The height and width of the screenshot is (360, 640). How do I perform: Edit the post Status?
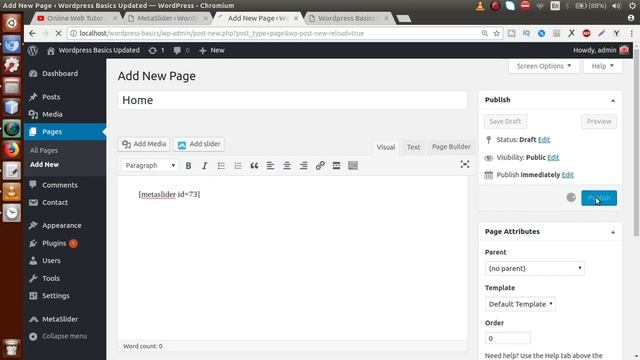(544, 140)
